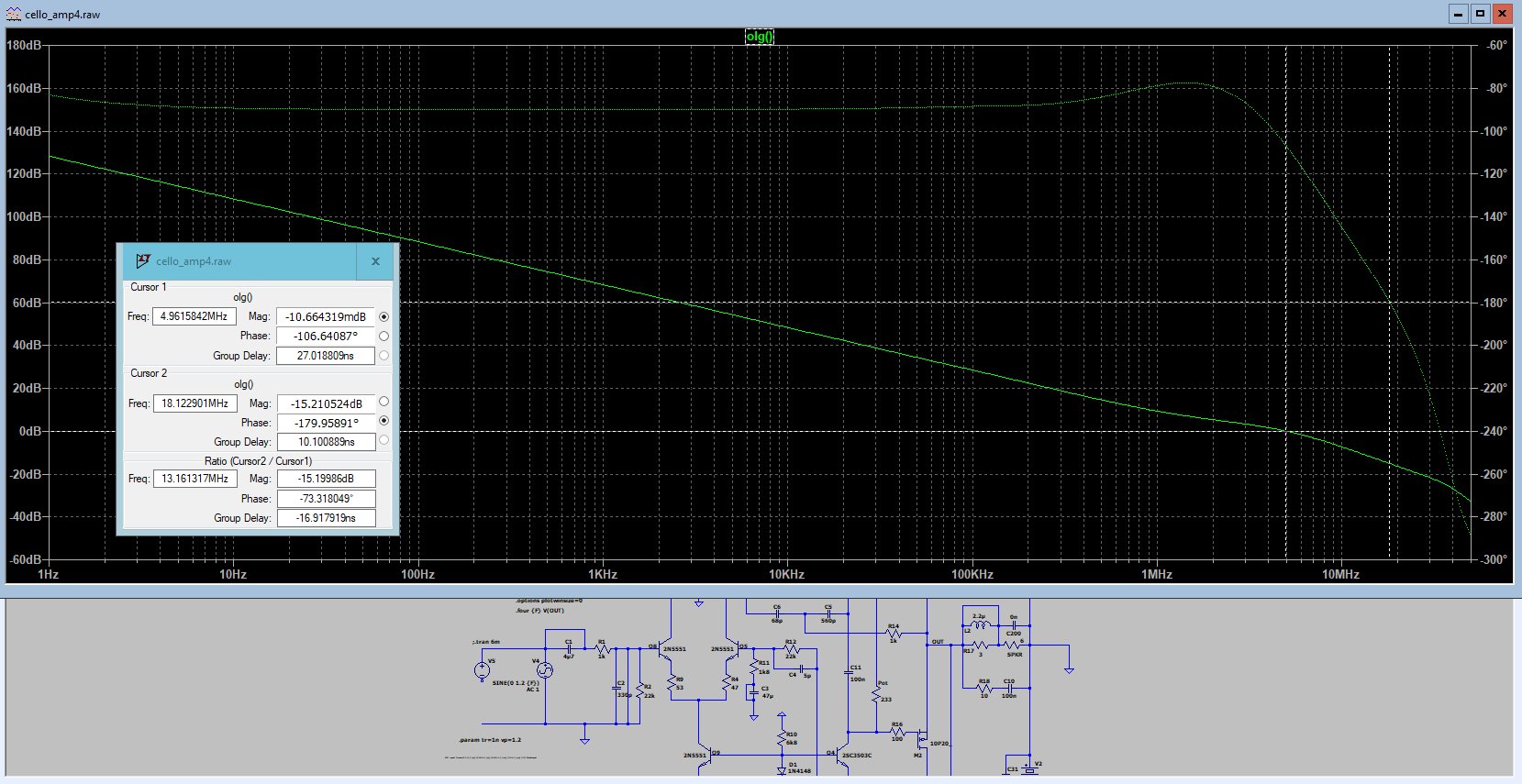Screen dimensions: 1522x784
Task: Click the left dB magnitude axis
Action: (x=25, y=303)
